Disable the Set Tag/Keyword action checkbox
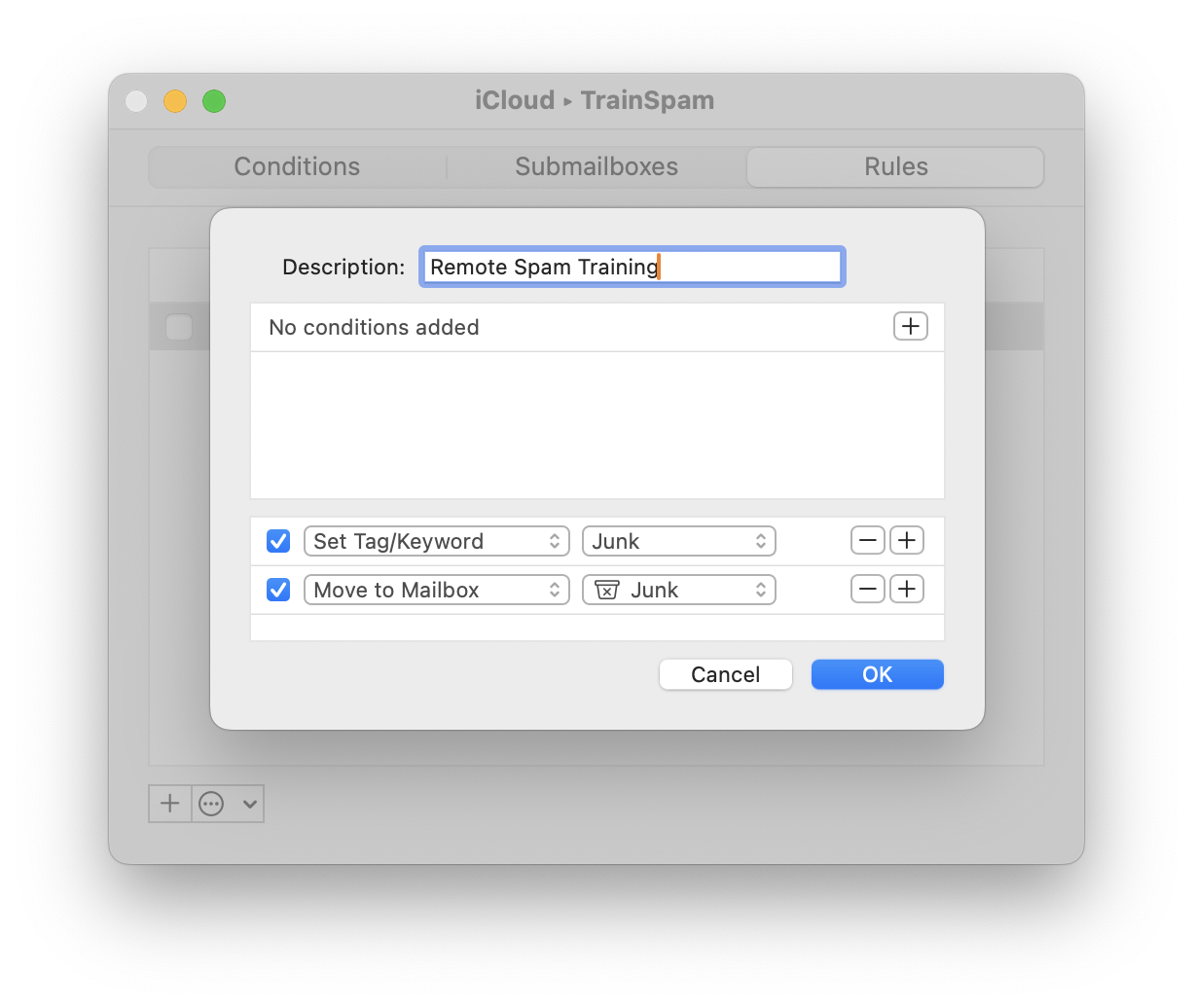 (x=277, y=541)
